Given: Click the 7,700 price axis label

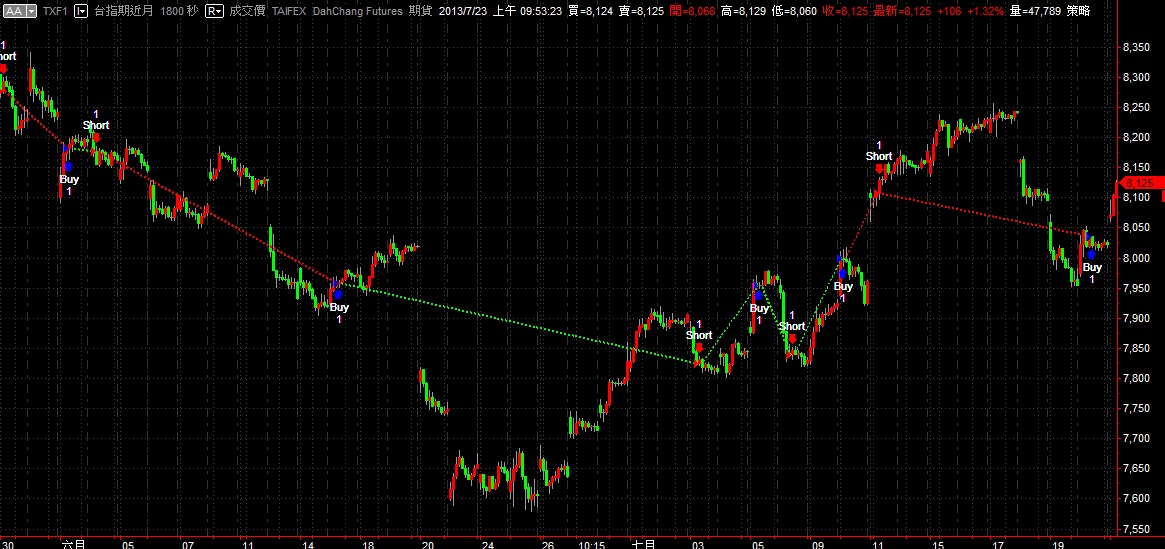Looking at the screenshot, I should pyautogui.click(x=1136, y=438).
